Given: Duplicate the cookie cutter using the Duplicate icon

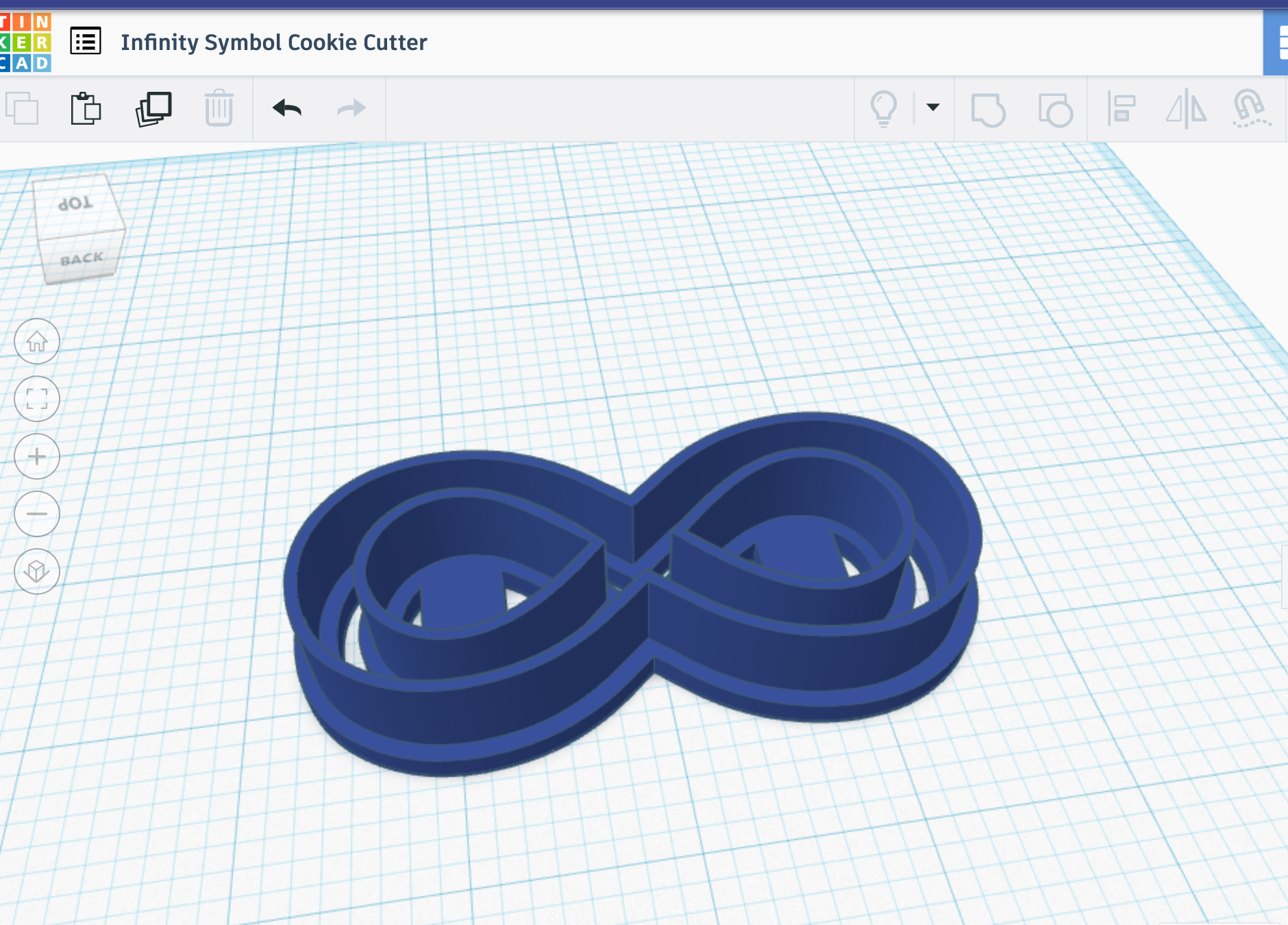Looking at the screenshot, I should (x=153, y=108).
